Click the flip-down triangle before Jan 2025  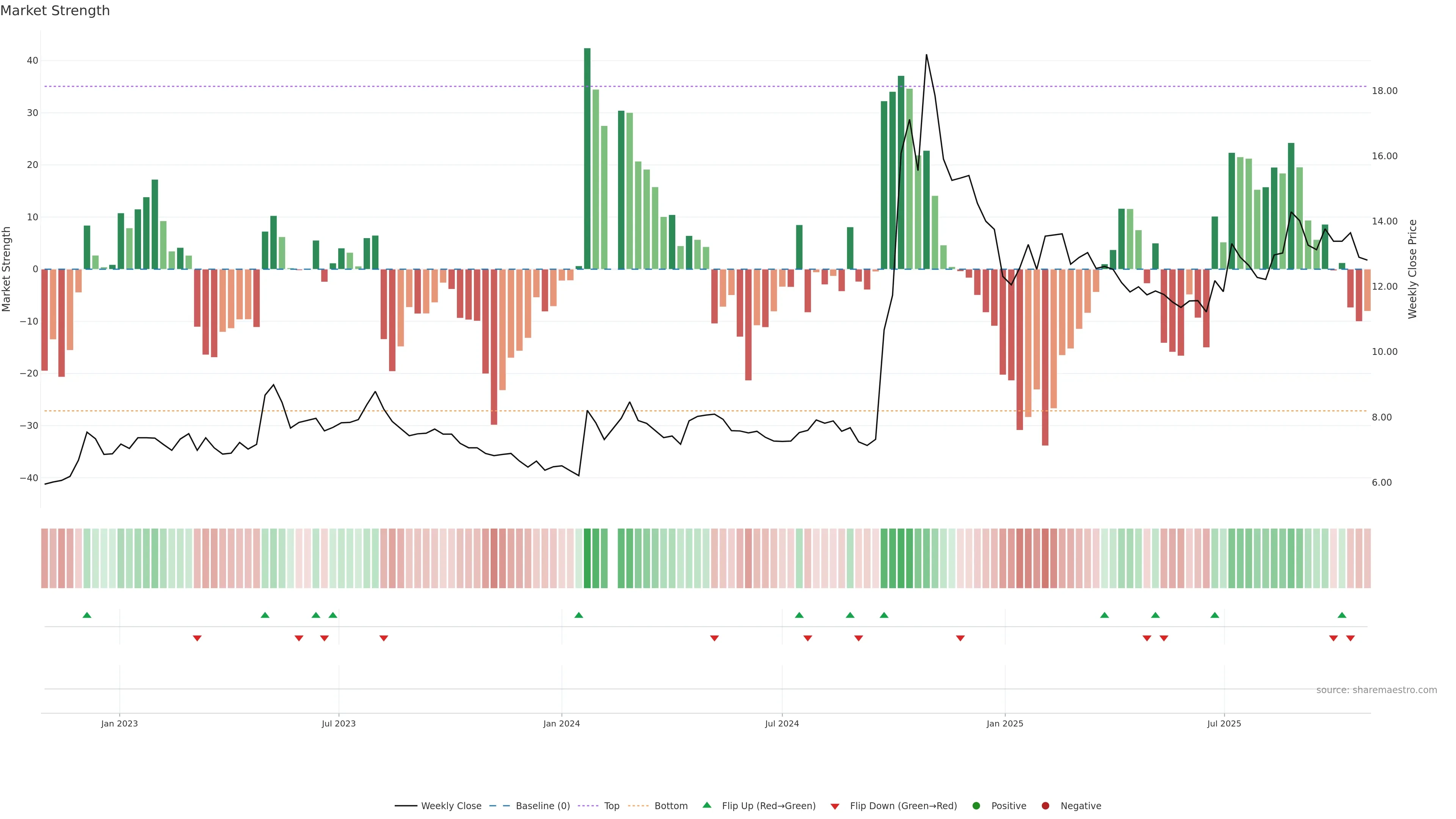pos(960,638)
